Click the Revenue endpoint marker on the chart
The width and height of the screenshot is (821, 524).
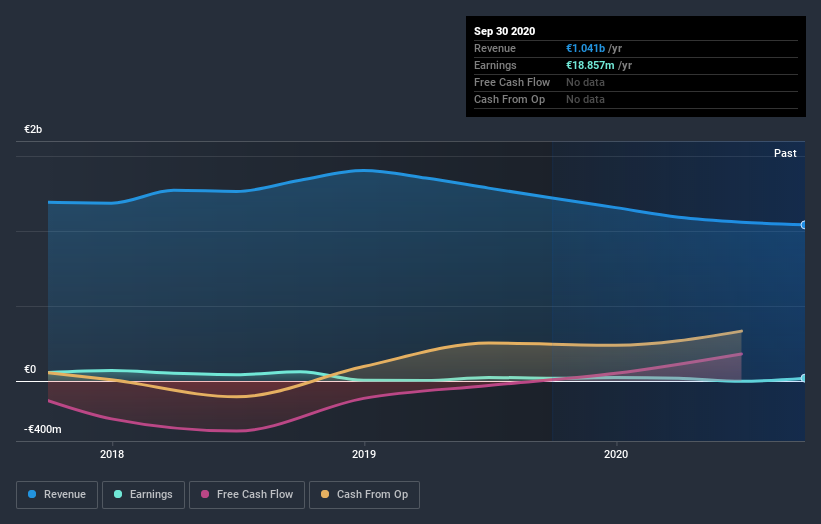(x=804, y=225)
